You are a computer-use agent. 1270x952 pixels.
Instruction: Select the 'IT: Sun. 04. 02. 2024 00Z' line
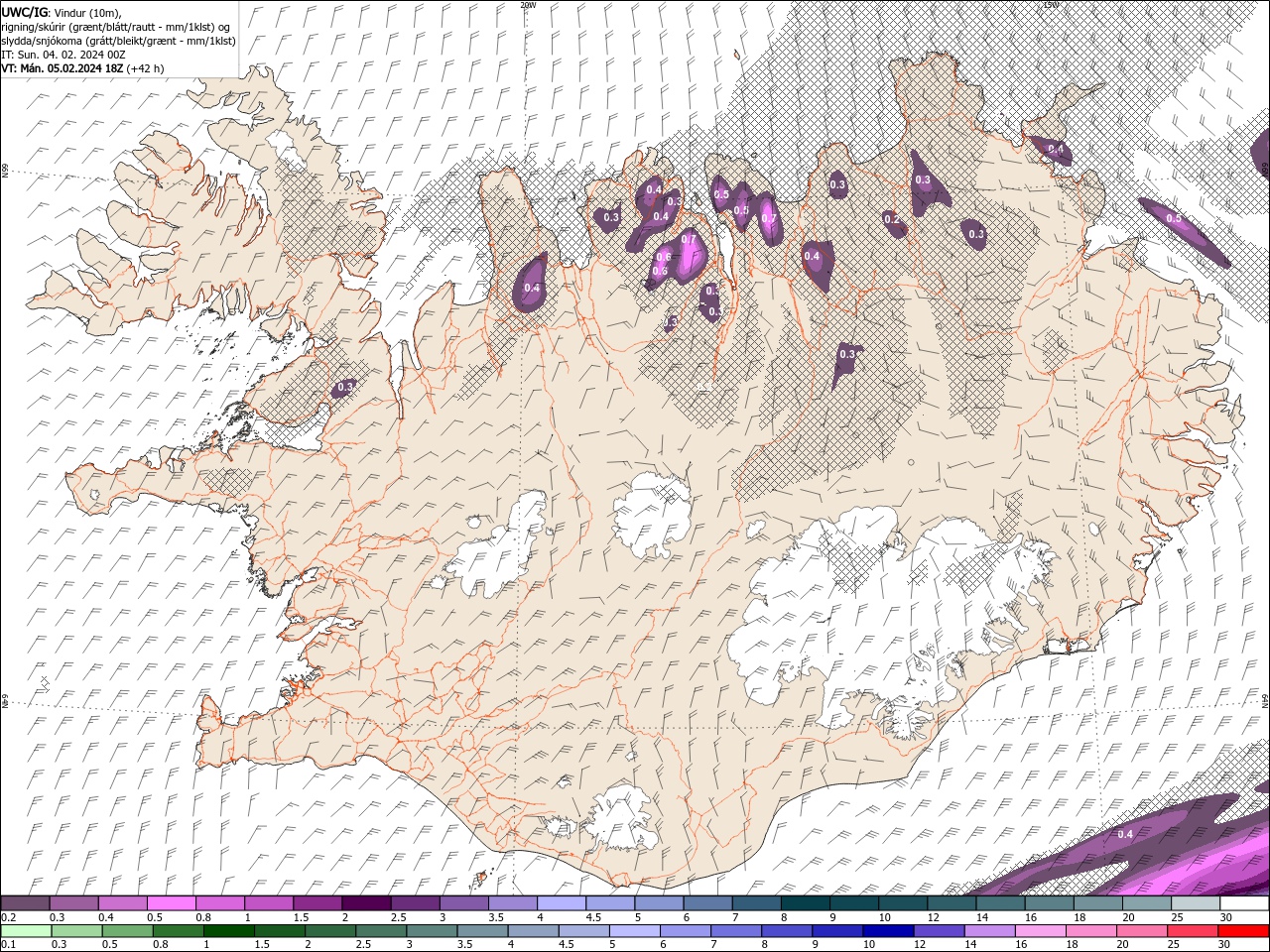pos(63,55)
